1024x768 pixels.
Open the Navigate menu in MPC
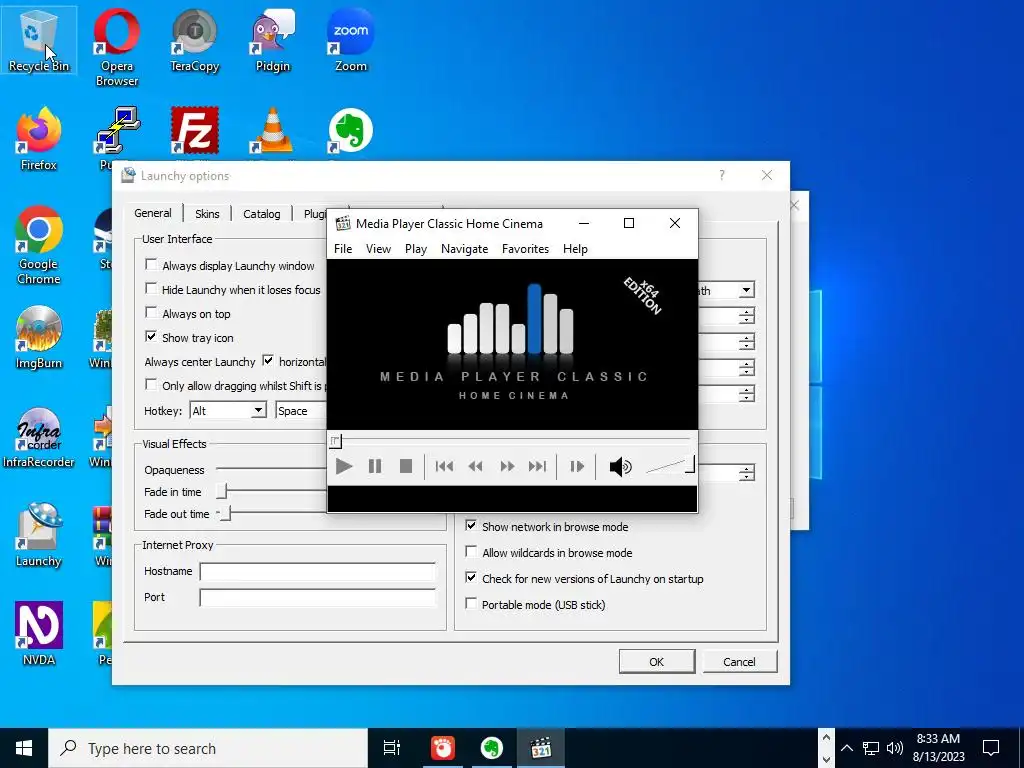coord(464,249)
